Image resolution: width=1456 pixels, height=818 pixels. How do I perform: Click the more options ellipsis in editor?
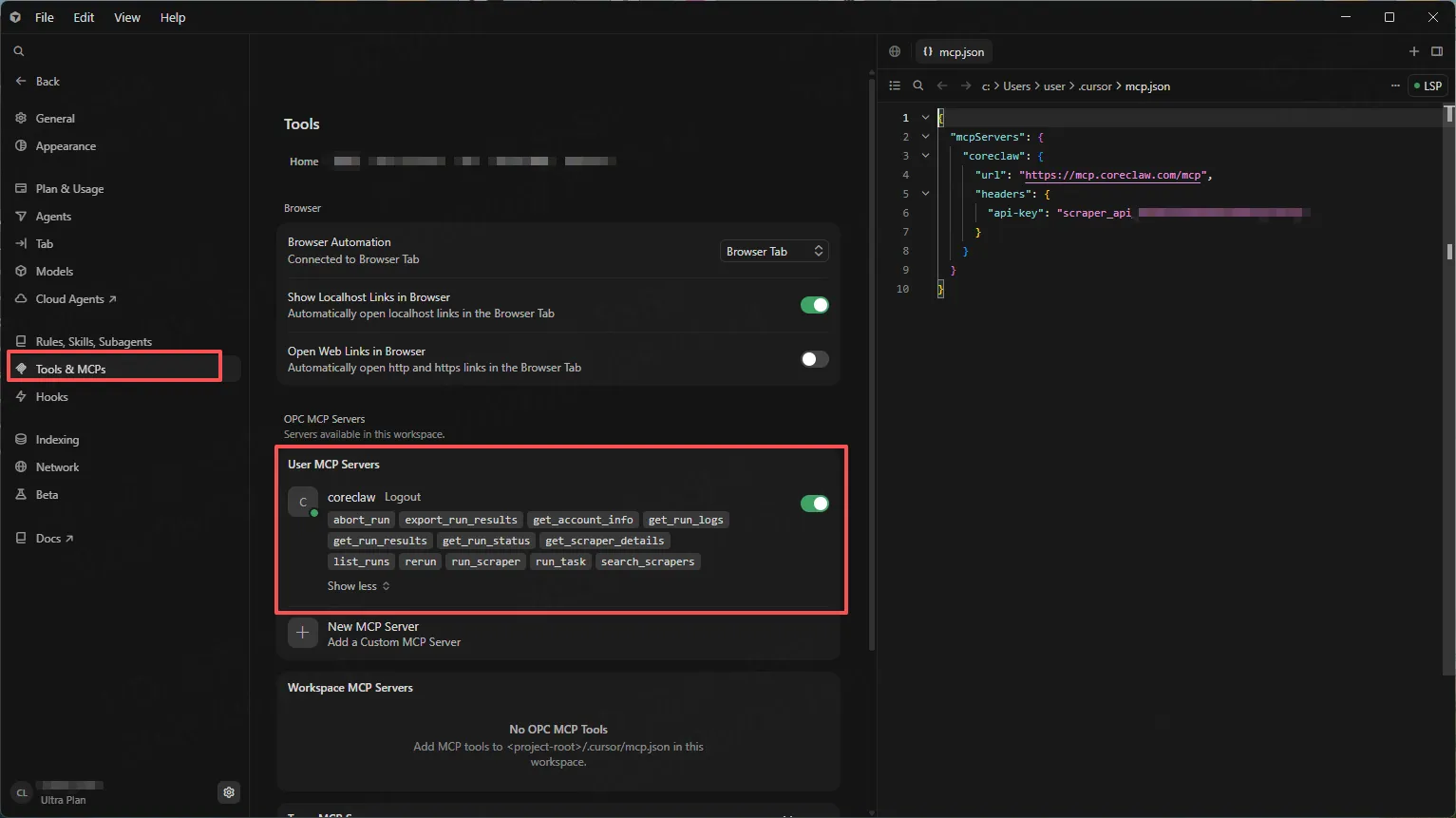pyautogui.click(x=1395, y=86)
